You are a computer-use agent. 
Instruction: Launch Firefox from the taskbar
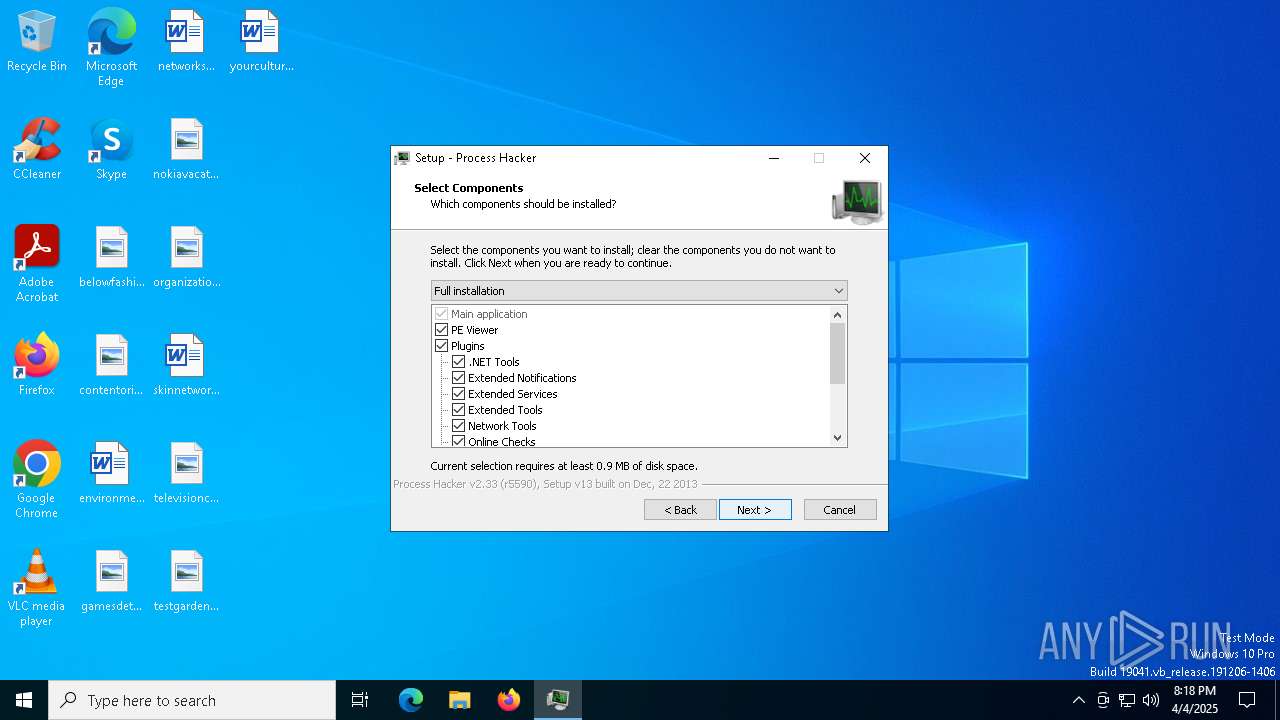[508, 700]
